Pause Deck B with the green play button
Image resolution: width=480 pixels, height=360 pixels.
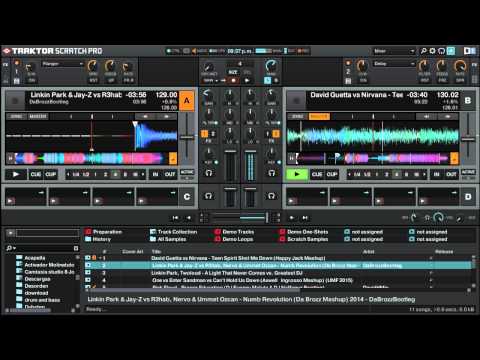pos(297,174)
